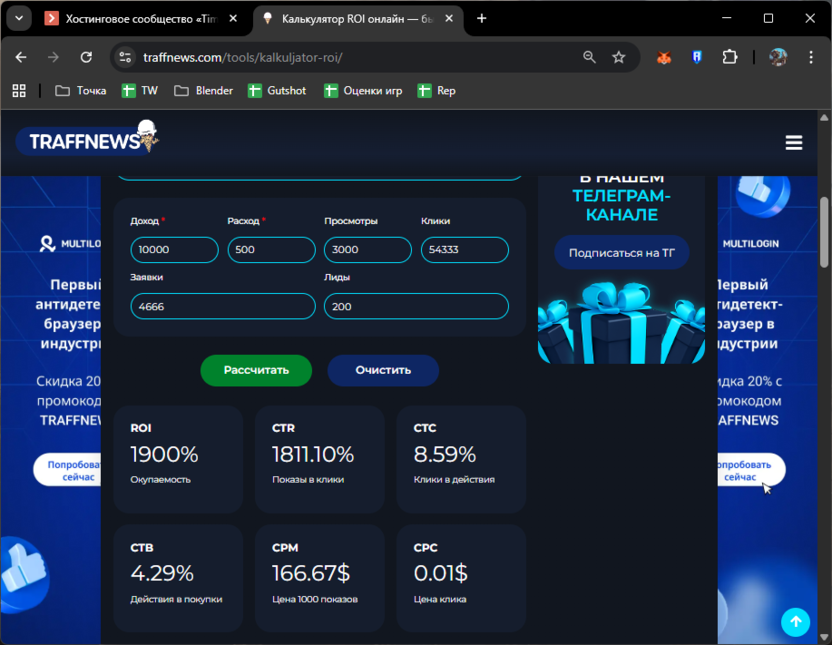The image size is (832, 645).
Task: Click the browser profile avatar
Action: point(778,57)
